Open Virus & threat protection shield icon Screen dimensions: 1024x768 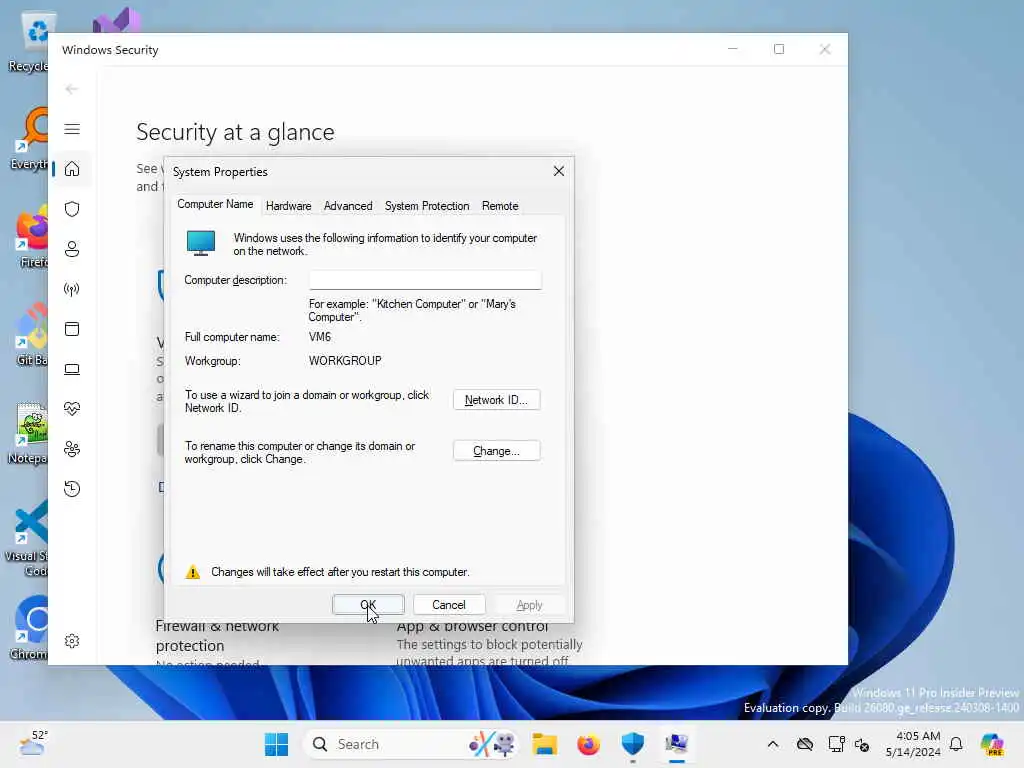point(72,209)
